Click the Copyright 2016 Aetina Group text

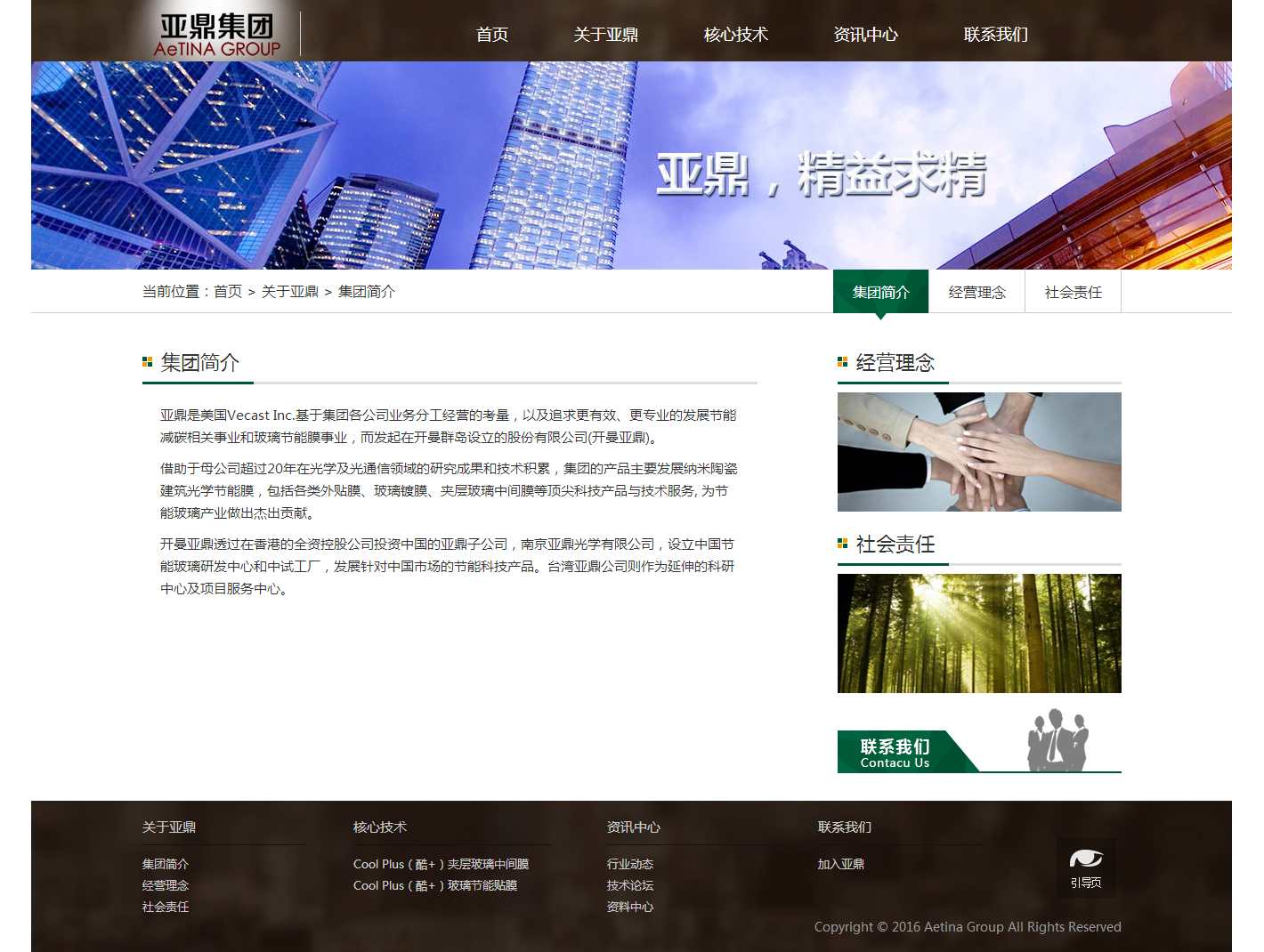pos(968,927)
